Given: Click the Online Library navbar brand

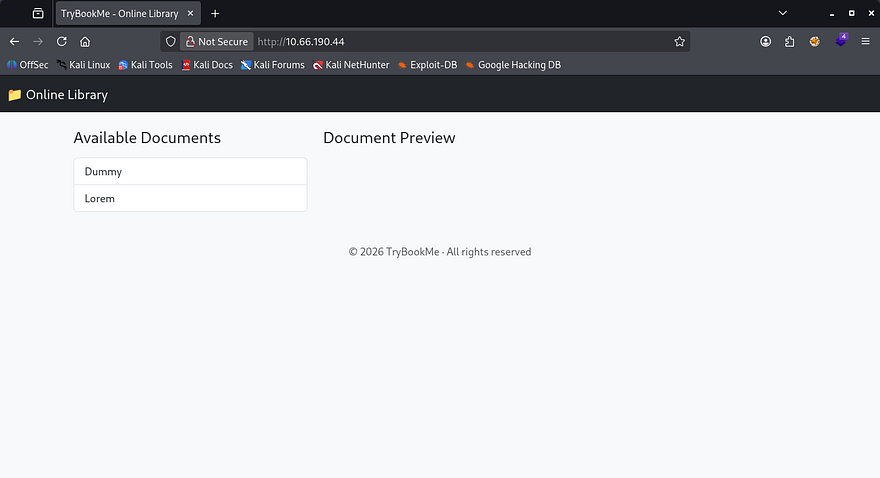Looking at the screenshot, I should pos(58,95).
